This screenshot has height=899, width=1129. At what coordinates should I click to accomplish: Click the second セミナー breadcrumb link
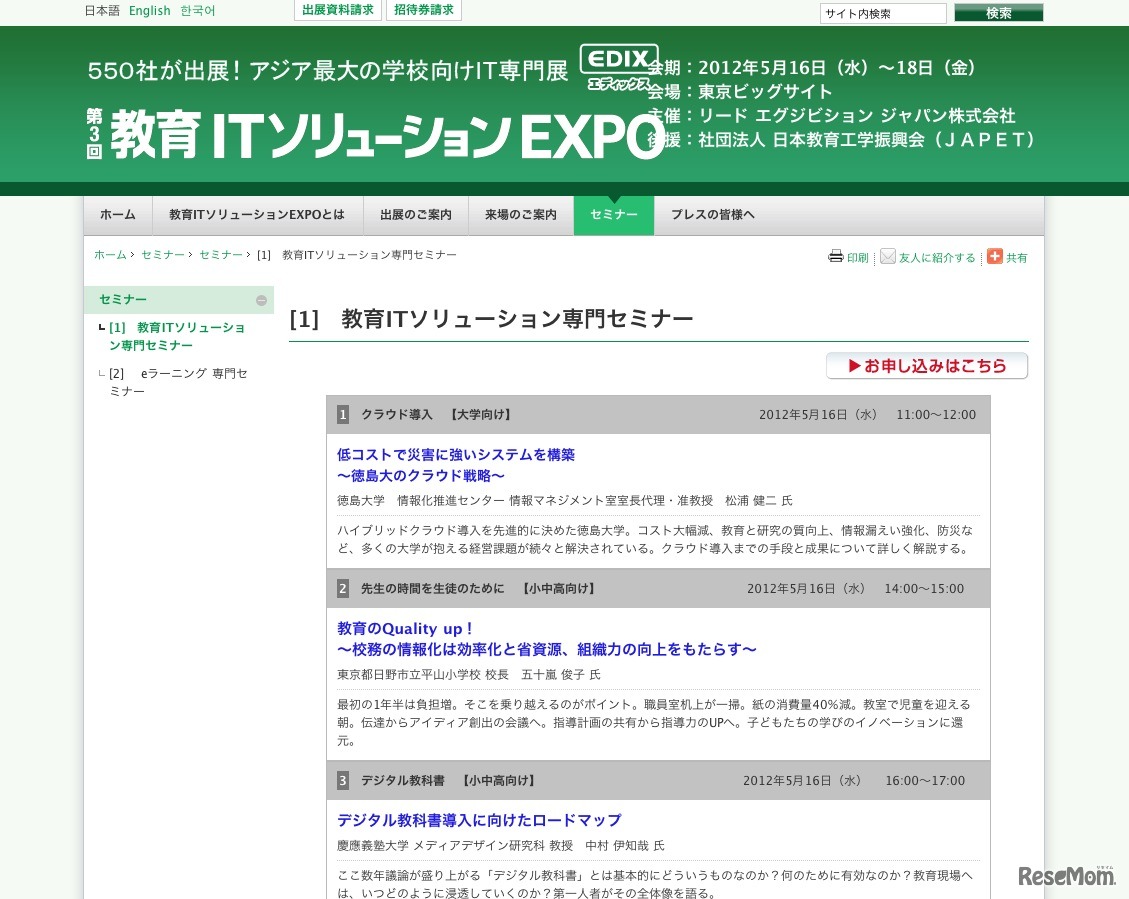point(221,255)
